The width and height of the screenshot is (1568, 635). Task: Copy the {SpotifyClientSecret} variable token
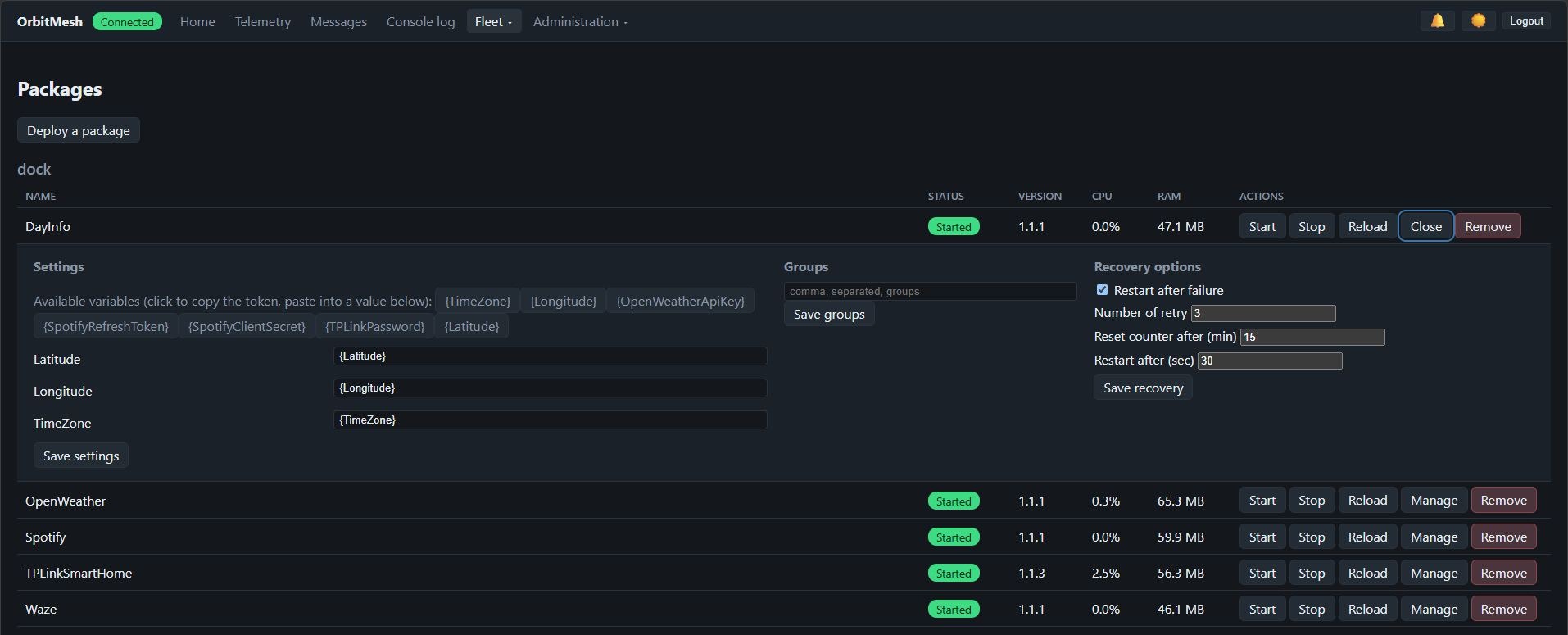click(x=247, y=326)
